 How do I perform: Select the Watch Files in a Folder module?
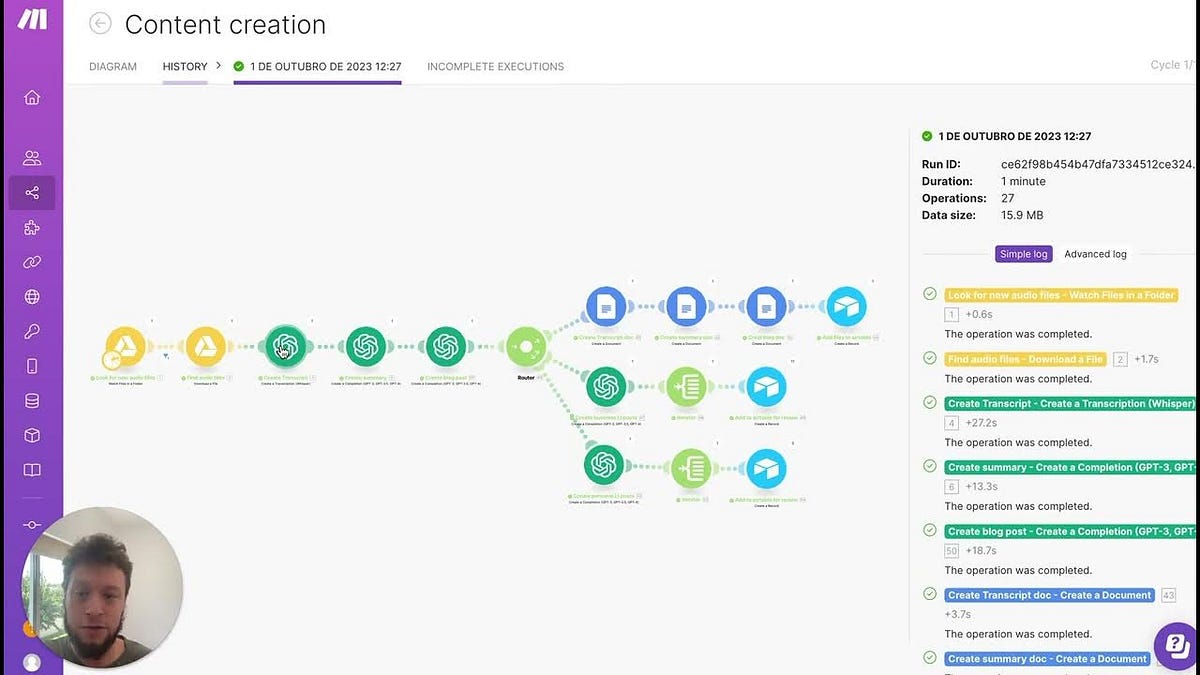pyautogui.click(x=125, y=345)
